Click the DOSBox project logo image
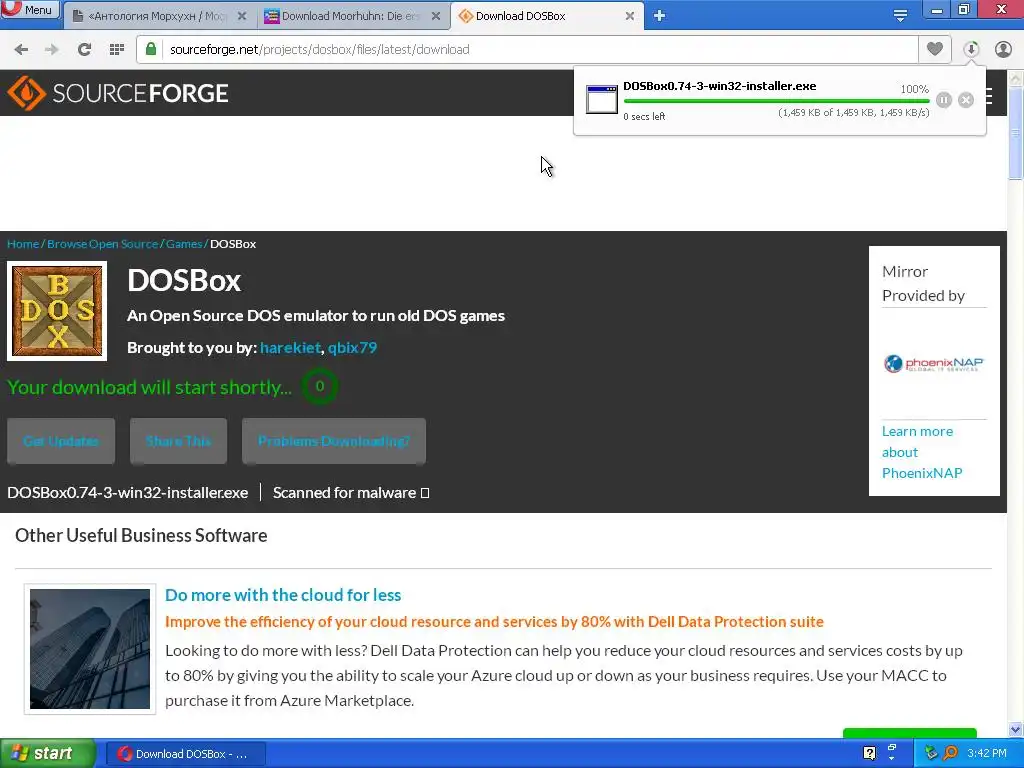This screenshot has width=1024, height=768. 57,311
